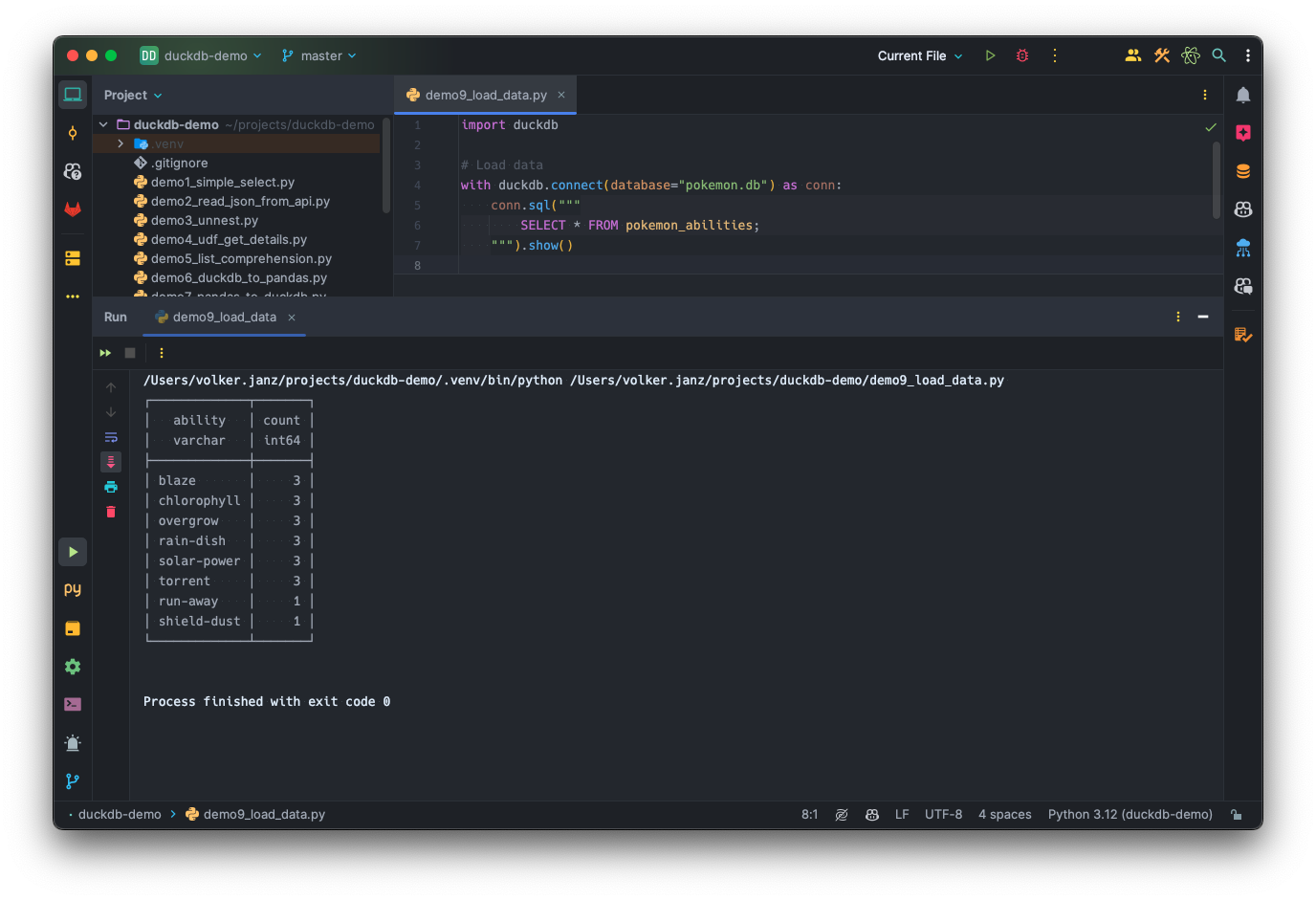Enable scroll to end in console output

tap(111, 461)
